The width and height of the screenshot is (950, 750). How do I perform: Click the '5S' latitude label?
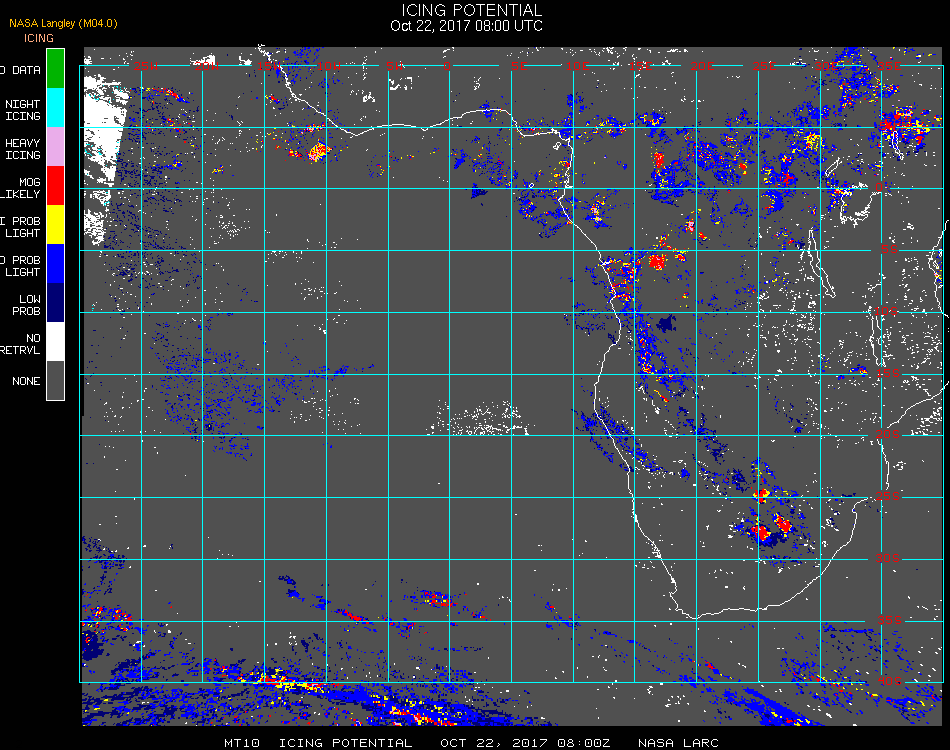(889, 249)
